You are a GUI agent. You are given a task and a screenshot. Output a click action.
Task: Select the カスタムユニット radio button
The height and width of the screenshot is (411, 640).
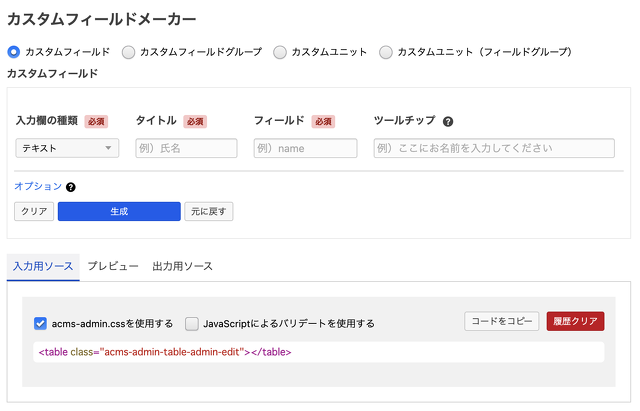(280, 51)
